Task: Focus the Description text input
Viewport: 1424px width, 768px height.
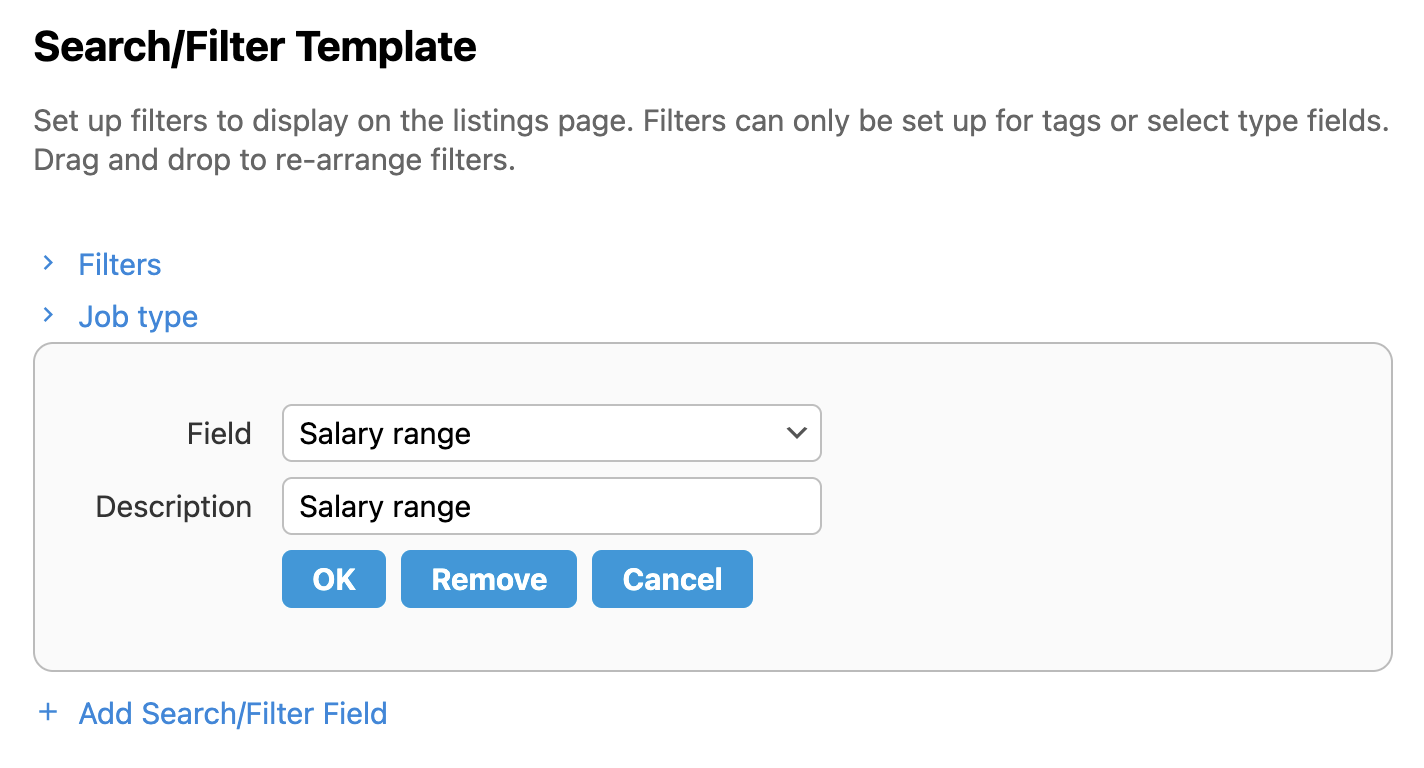Action: click(x=551, y=506)
